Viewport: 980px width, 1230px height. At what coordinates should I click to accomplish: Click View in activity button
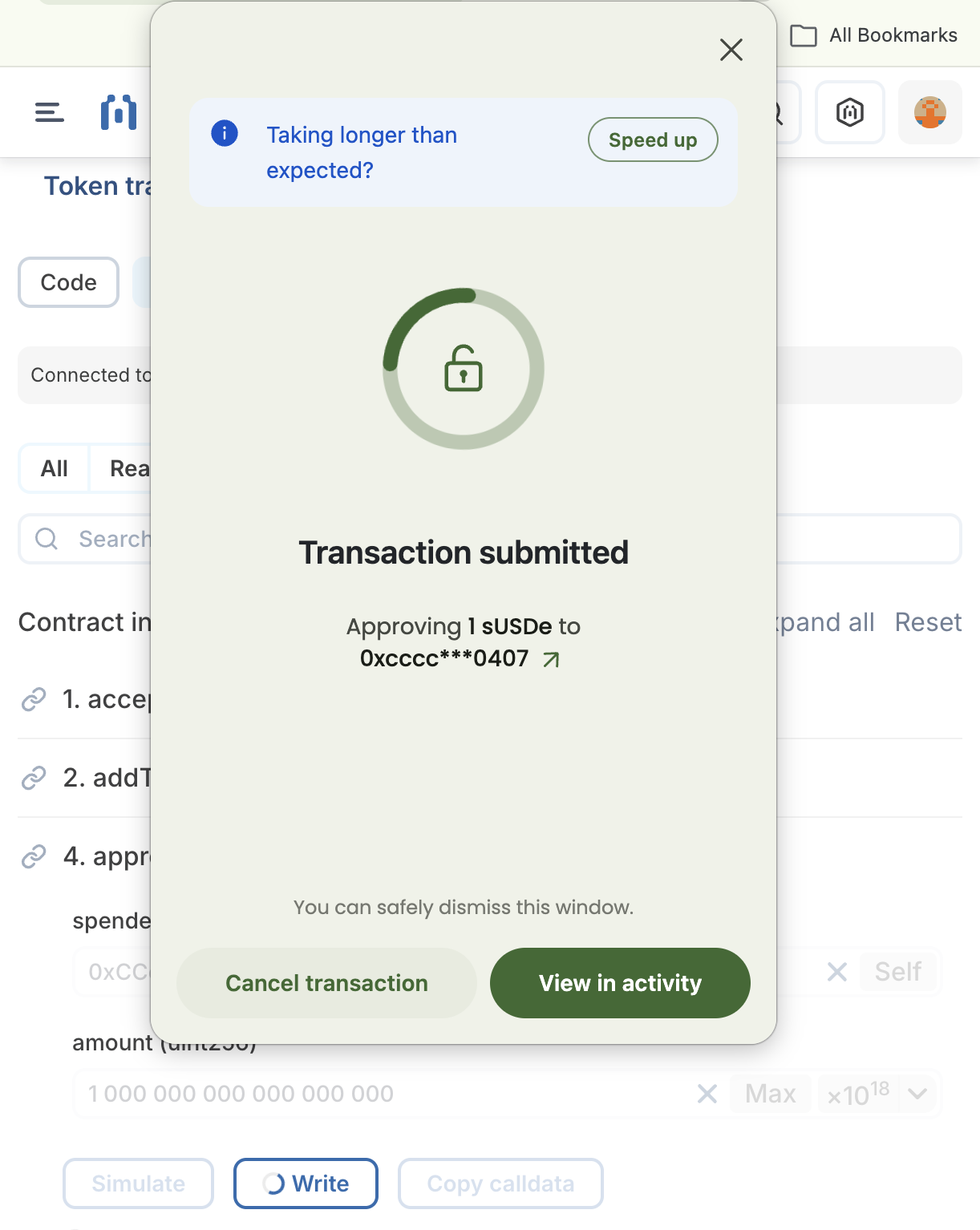[x=620, y=983]
